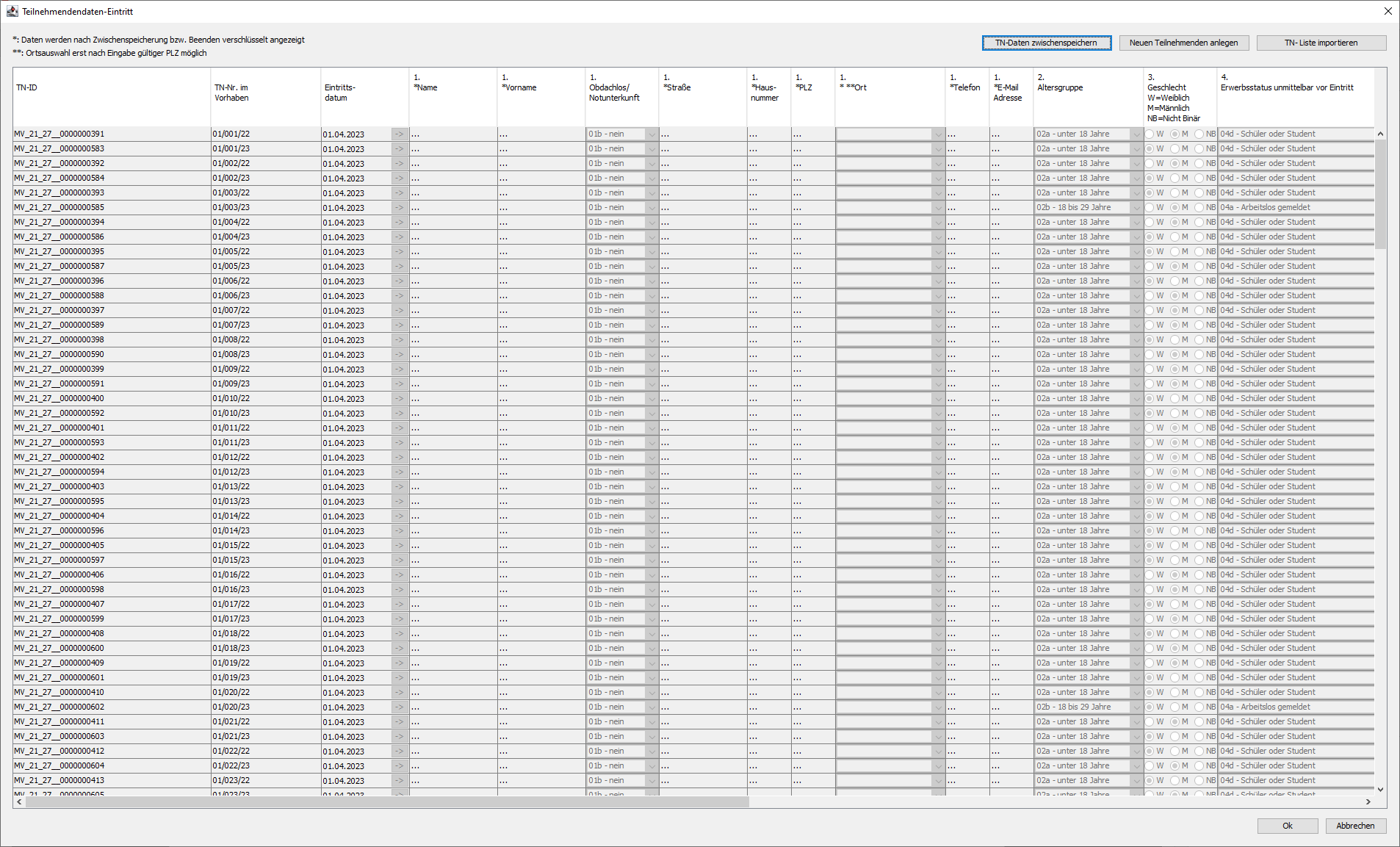Open Obdachlos dropdown in row MV_21_27__0000000391
Screen dimensions: 1400x847
coord(652,134)
